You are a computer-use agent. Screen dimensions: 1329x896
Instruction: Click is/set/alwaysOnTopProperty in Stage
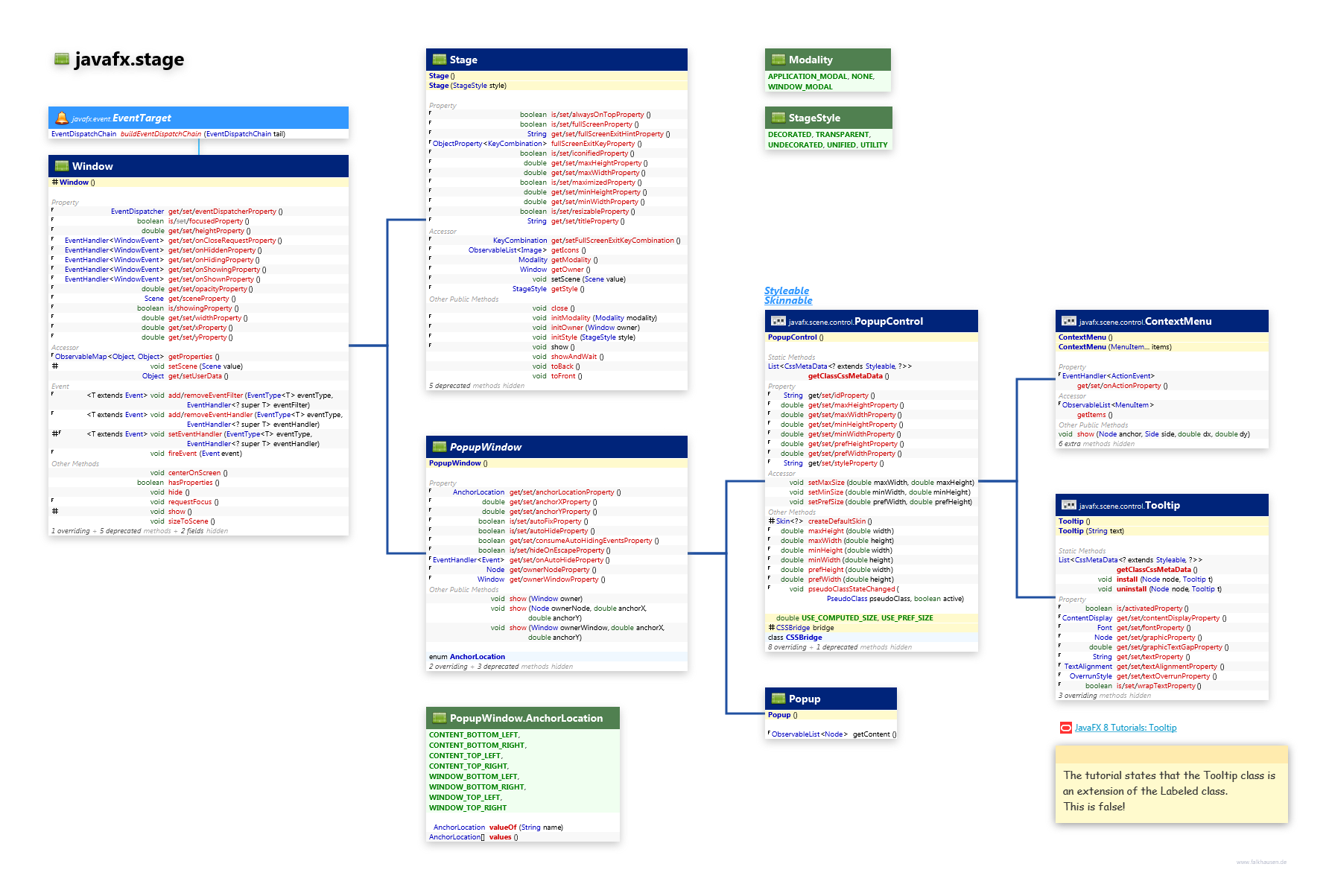597,115
